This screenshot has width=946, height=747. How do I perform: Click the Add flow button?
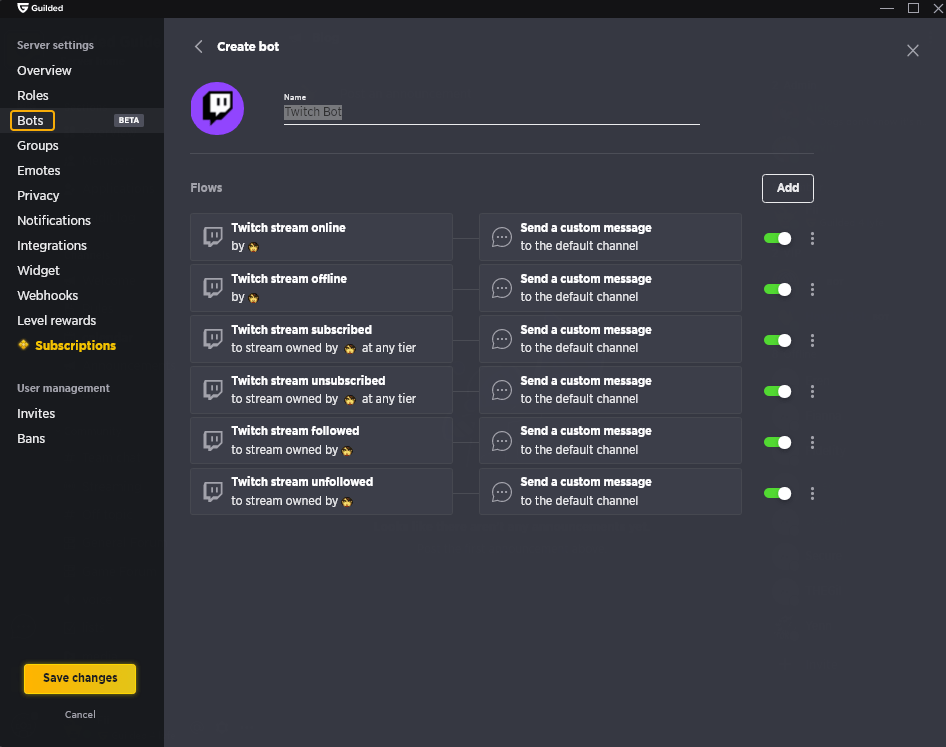(787, 188)
